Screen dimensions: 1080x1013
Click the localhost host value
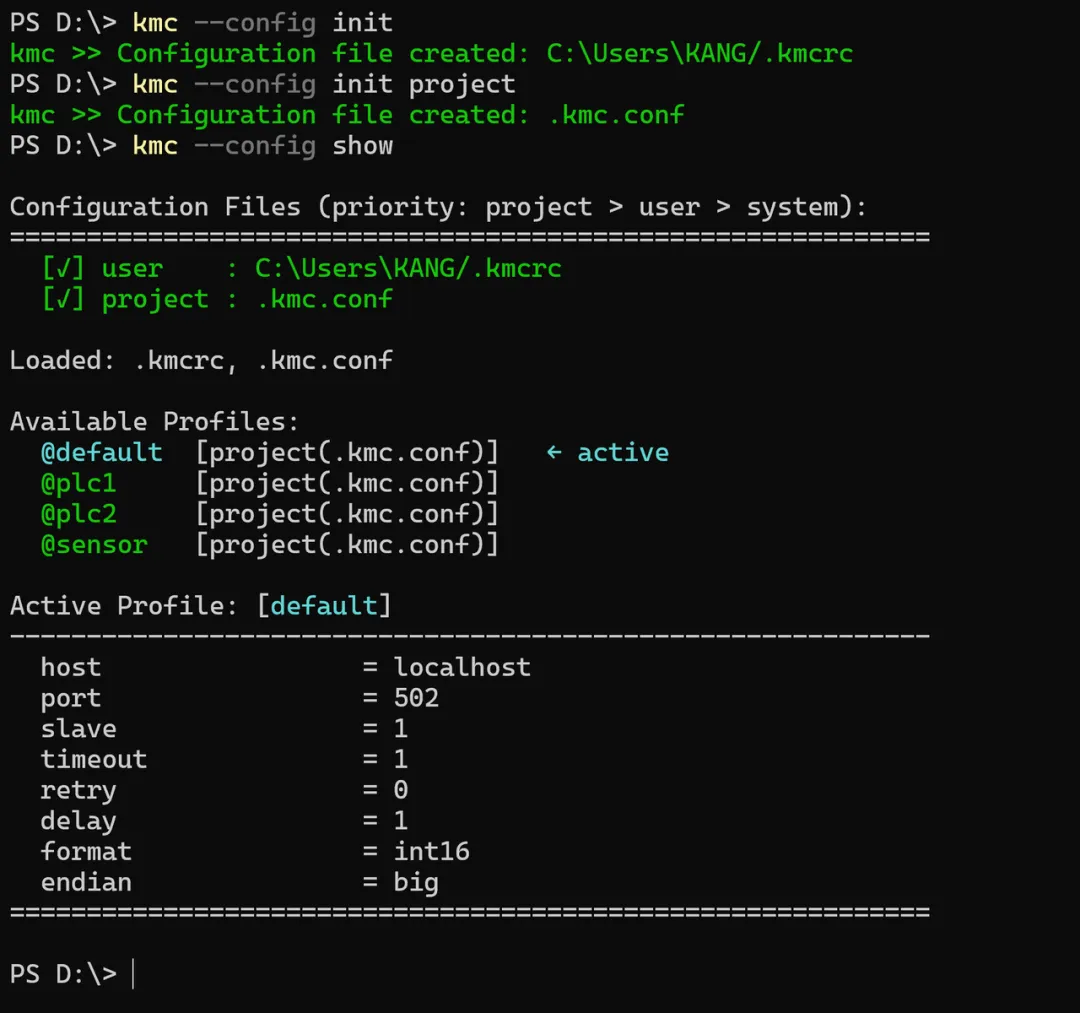click(462, 667)
